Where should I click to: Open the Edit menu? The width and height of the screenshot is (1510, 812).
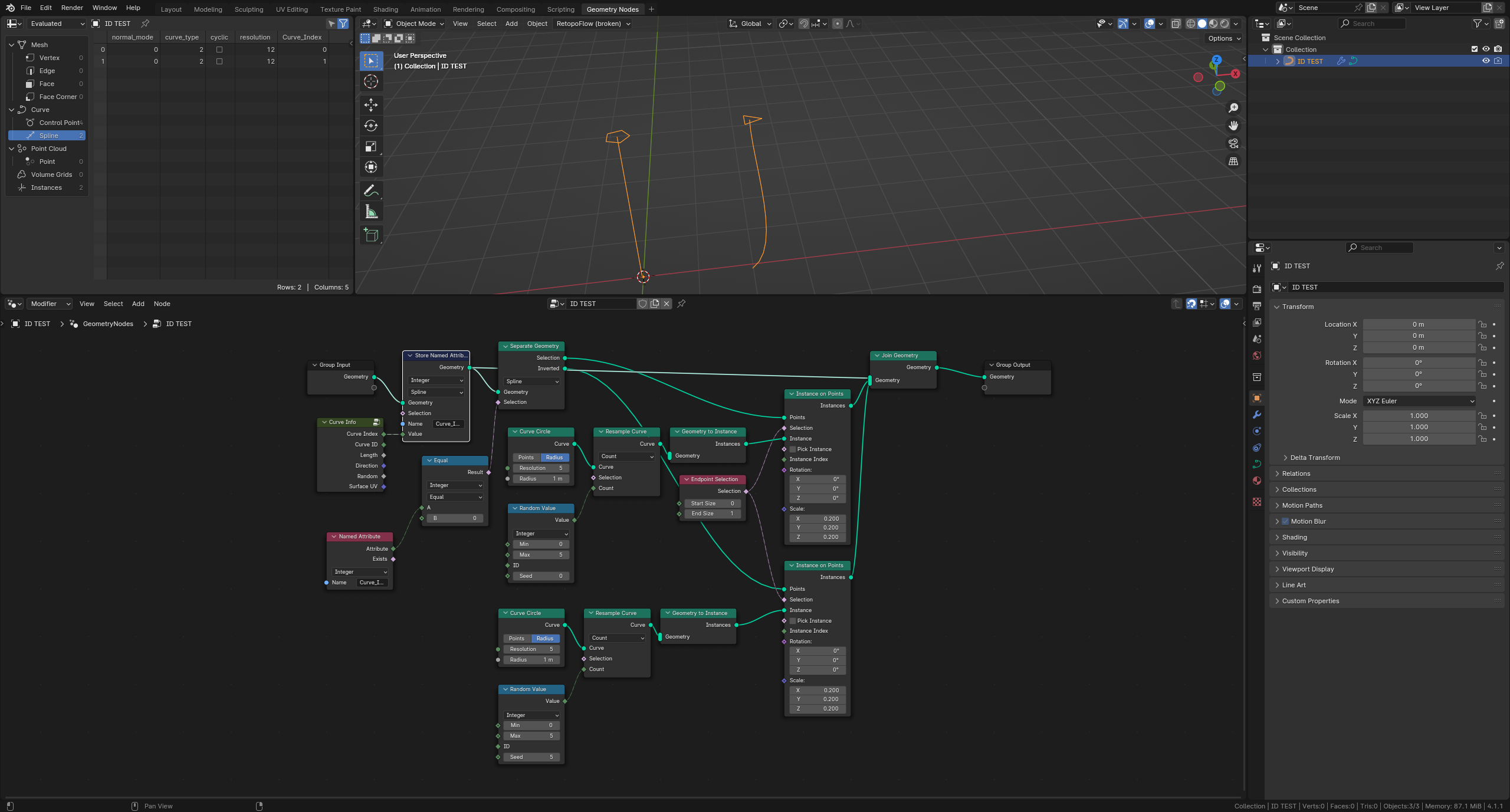coord(46,8)
